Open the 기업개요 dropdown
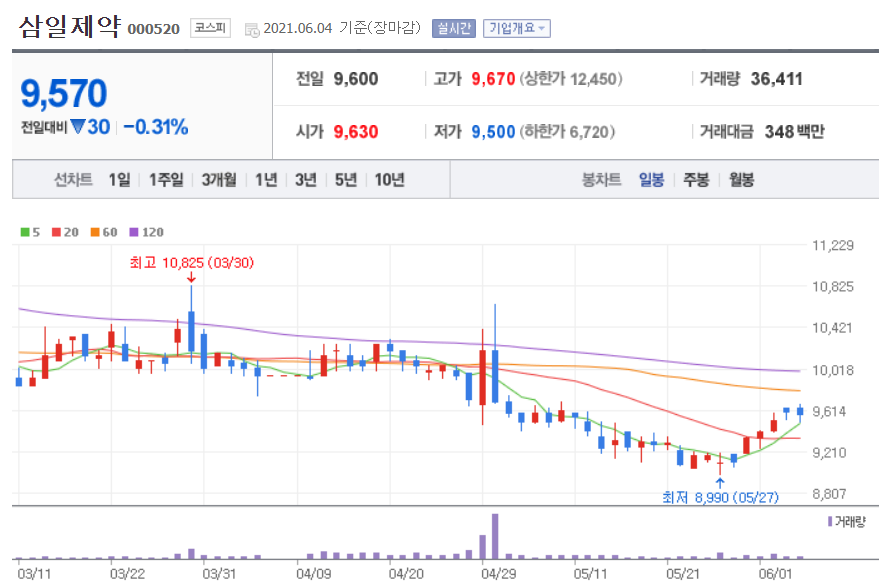879x588 pixels. [x=517, y=29]
